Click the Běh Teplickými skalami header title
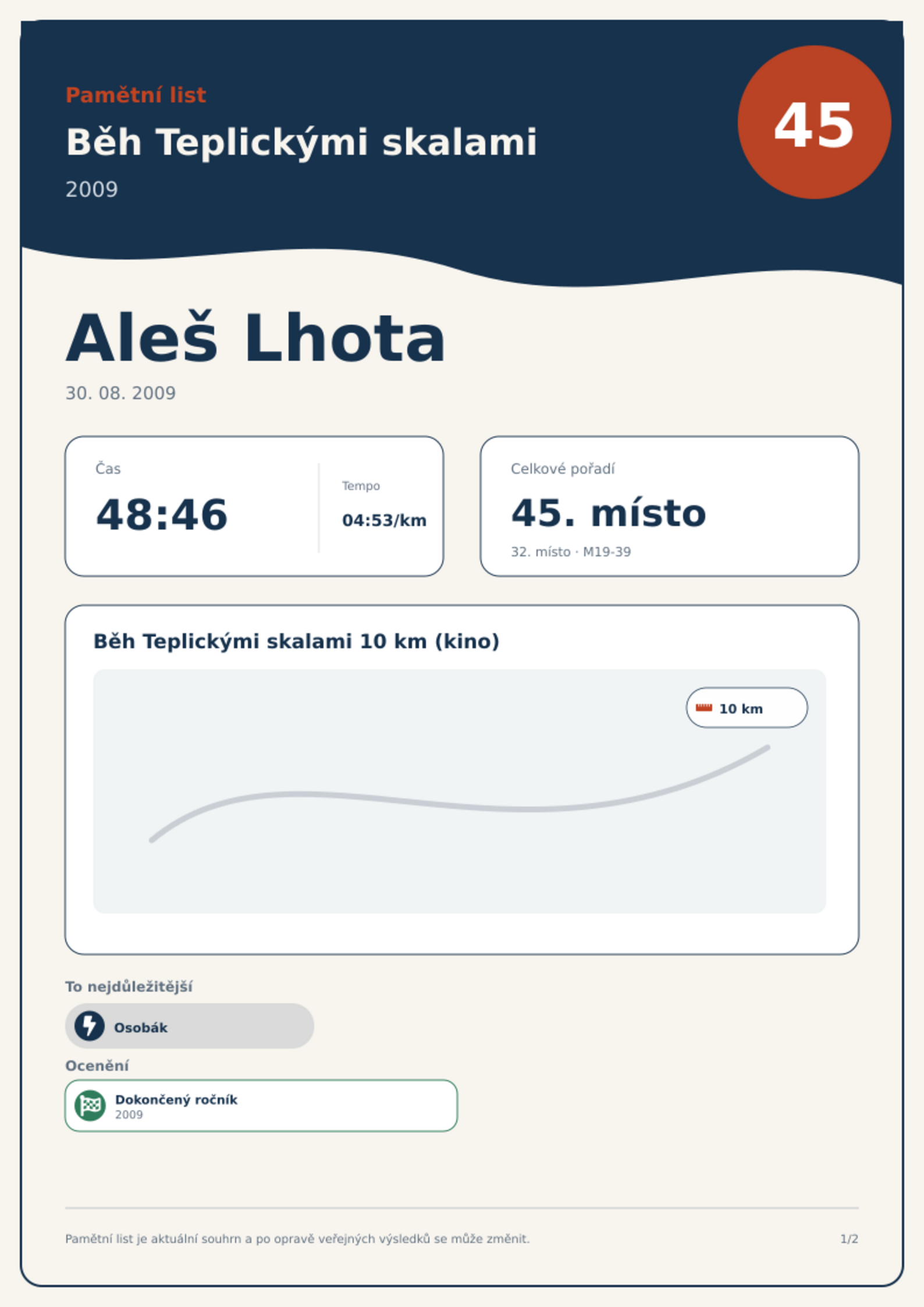Image resolution: width=924 pixels, height=1307 pixels. tap(301, 143)
